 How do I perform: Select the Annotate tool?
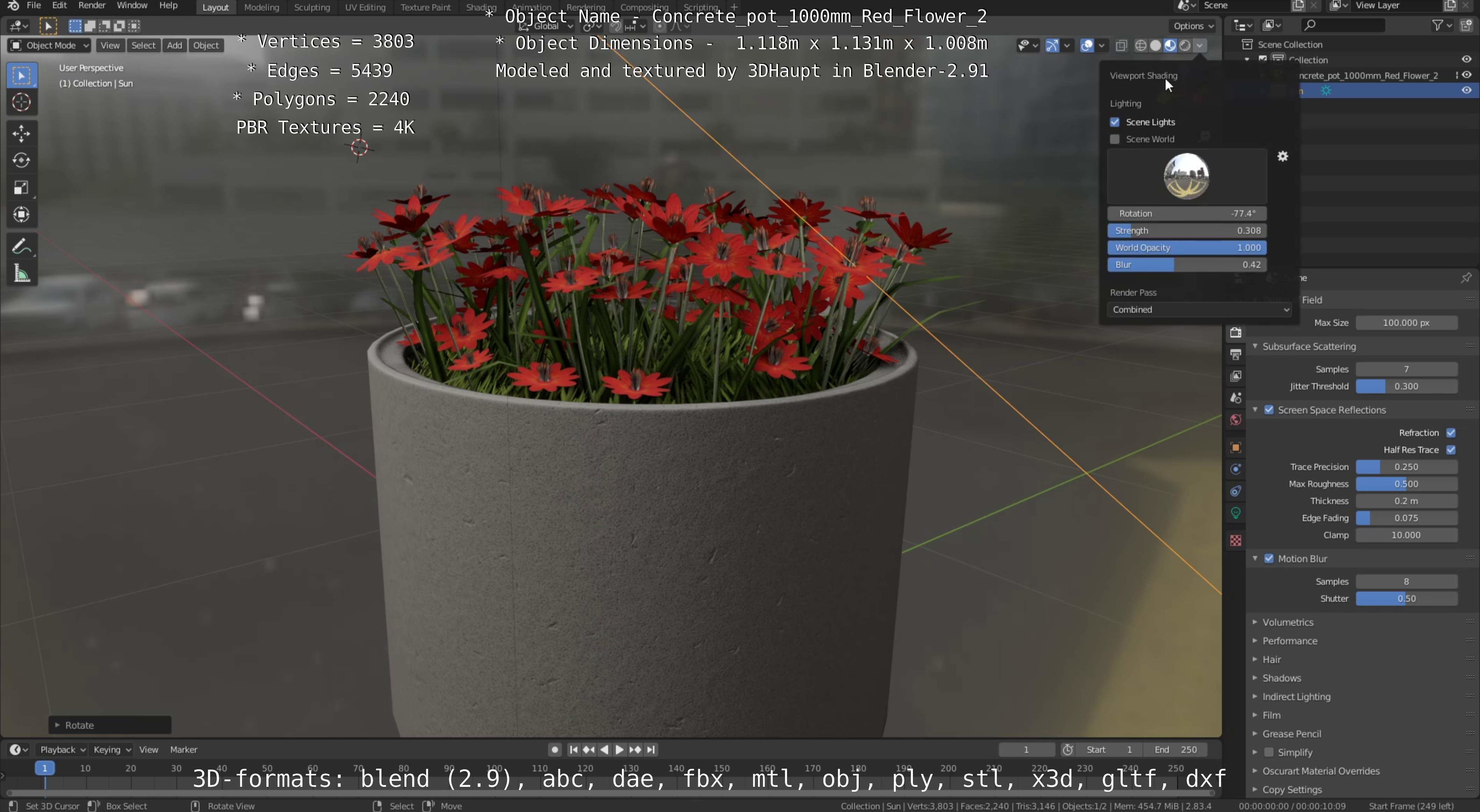click(22, 247)
